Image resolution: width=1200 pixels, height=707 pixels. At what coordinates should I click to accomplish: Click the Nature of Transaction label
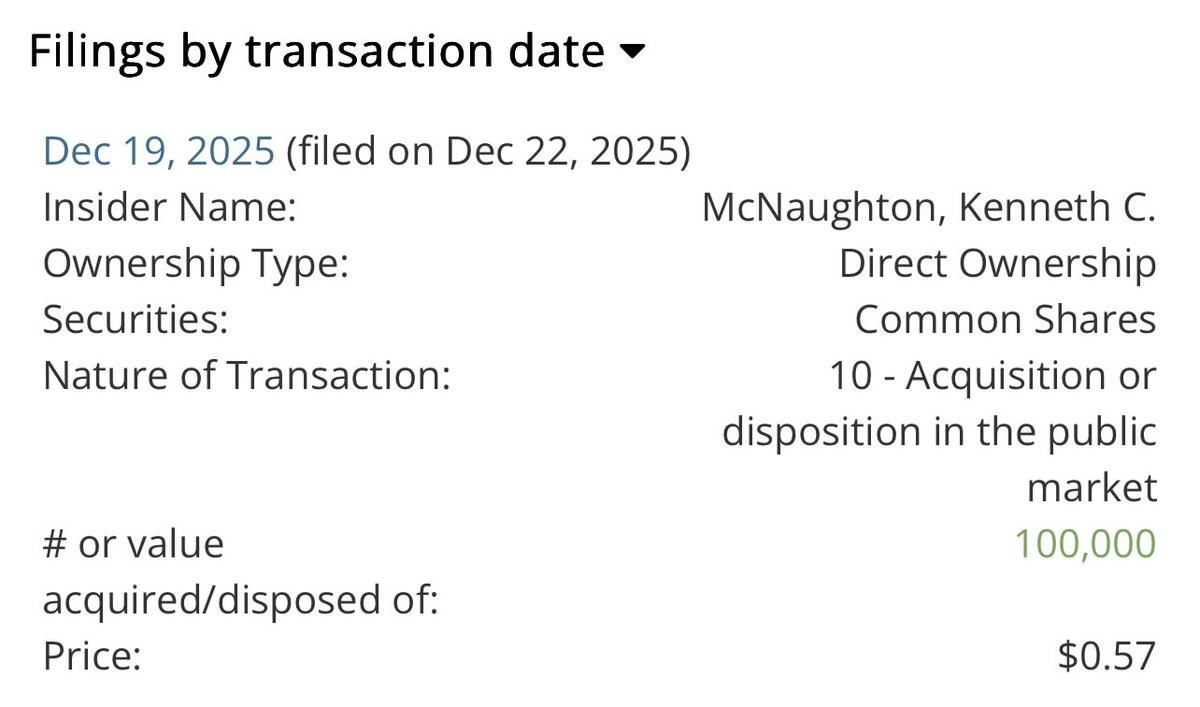click(x=246, y=377)
